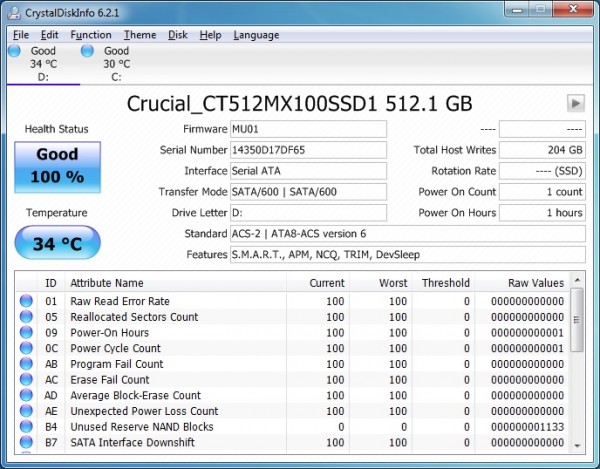The width and height of the screenshot is (600, 469).
Task: Click the Power On Count value 1 count
Action: point(542,192)
